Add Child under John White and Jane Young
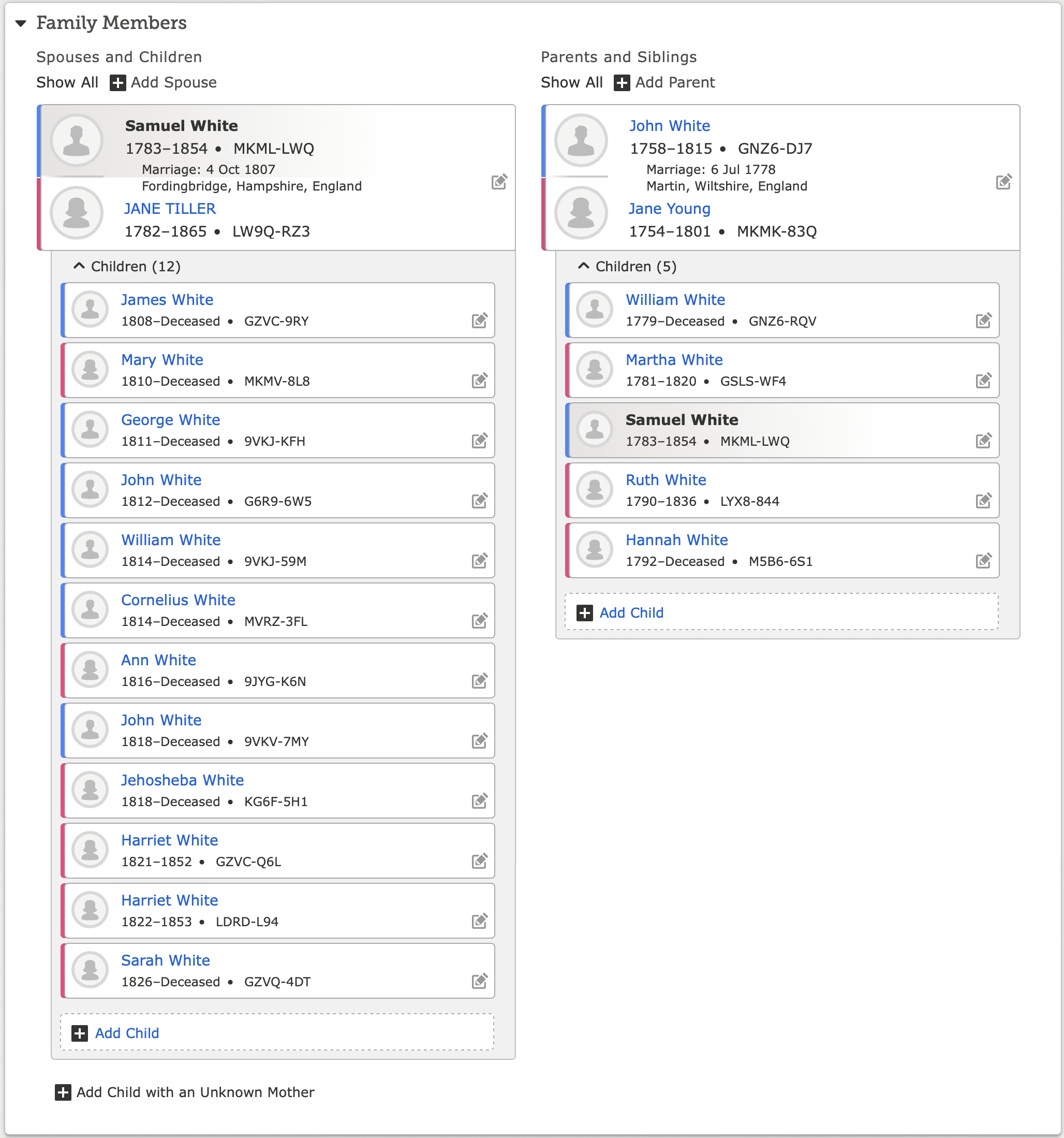The image size is (1064, 1138). point(781,612)
